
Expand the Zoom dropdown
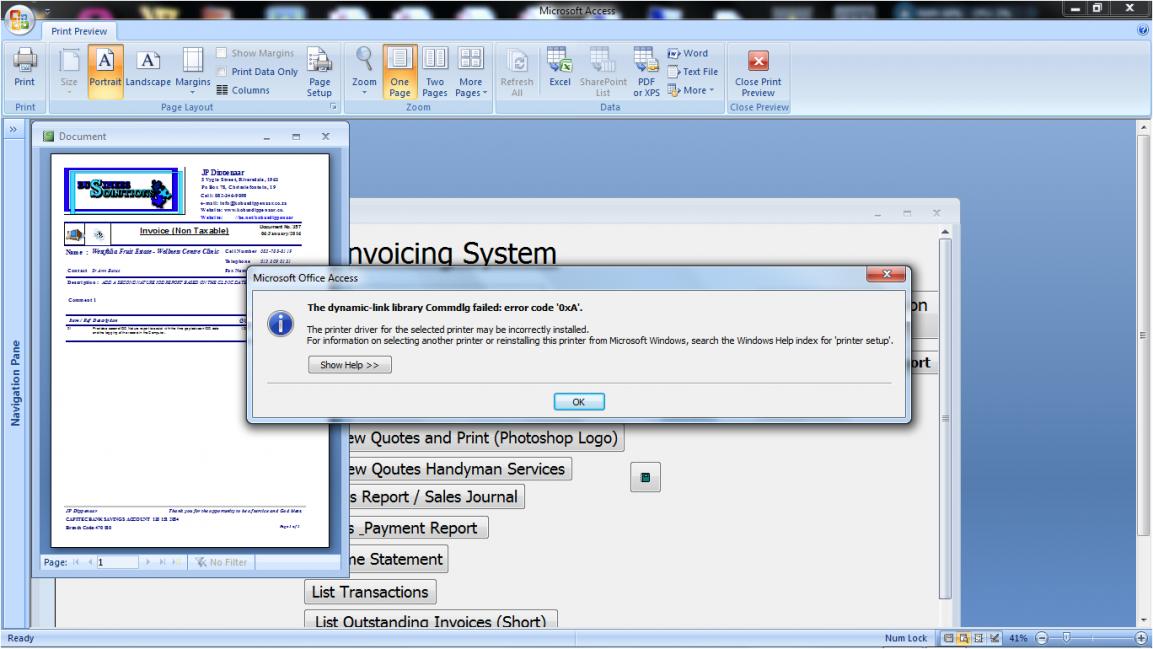pyautogui.click(x=364, y=71)
